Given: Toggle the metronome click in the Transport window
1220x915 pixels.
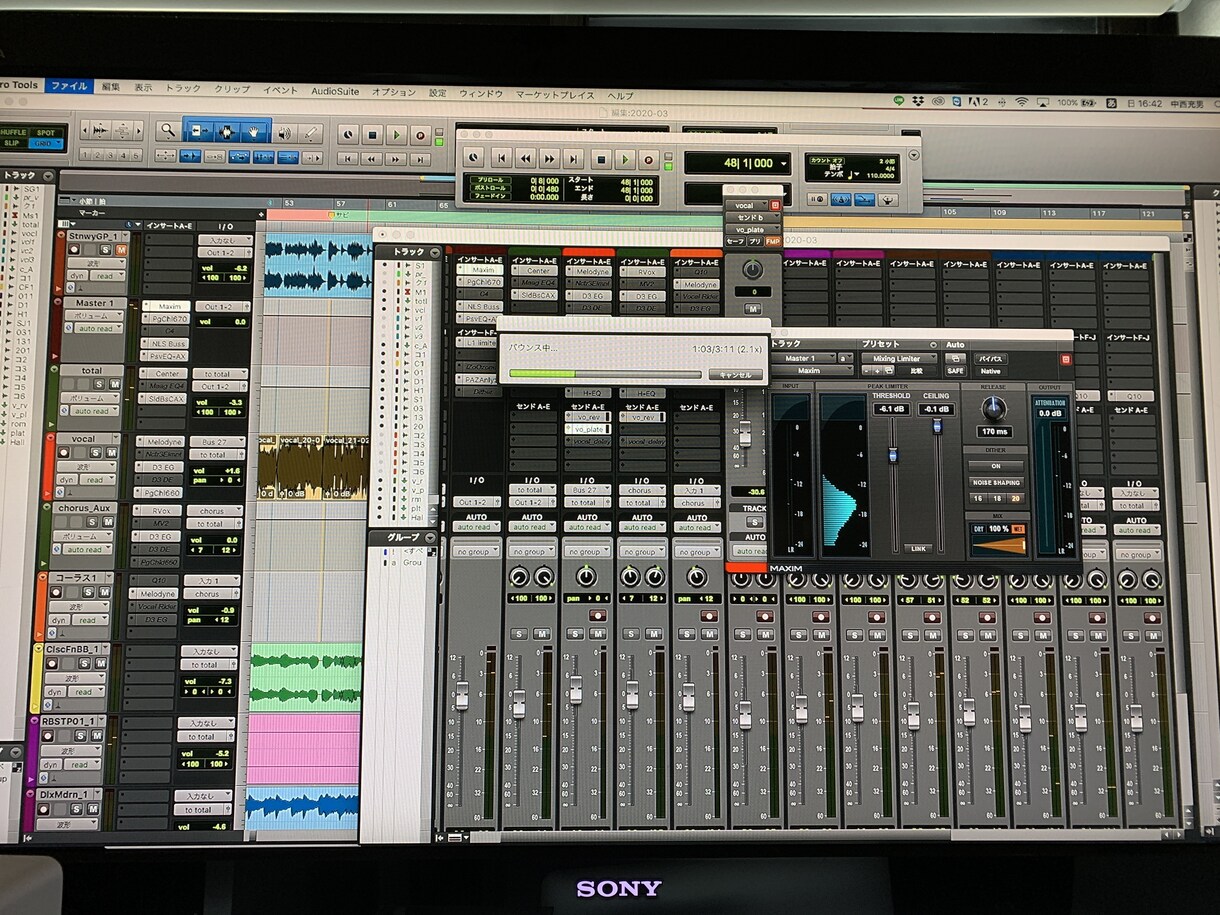Looking at the screenshot, I should tap(841, 199).
